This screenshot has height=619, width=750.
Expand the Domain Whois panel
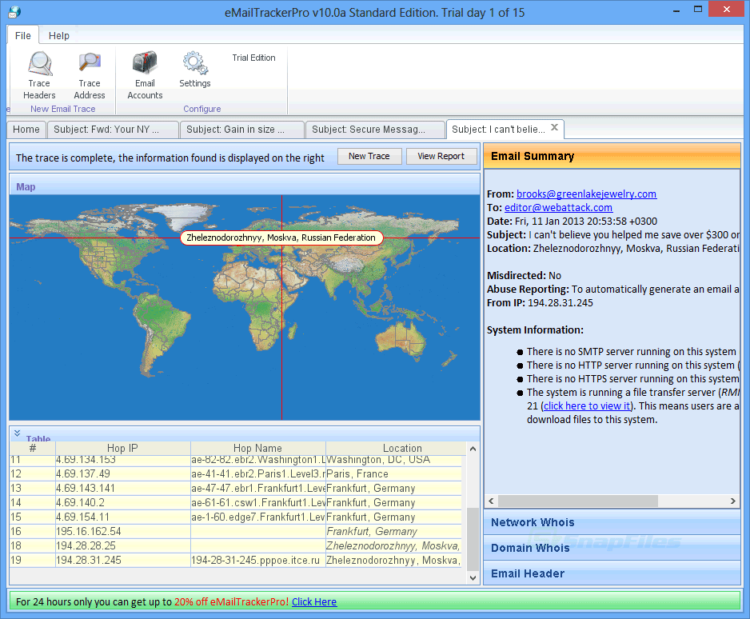point(612,548)
